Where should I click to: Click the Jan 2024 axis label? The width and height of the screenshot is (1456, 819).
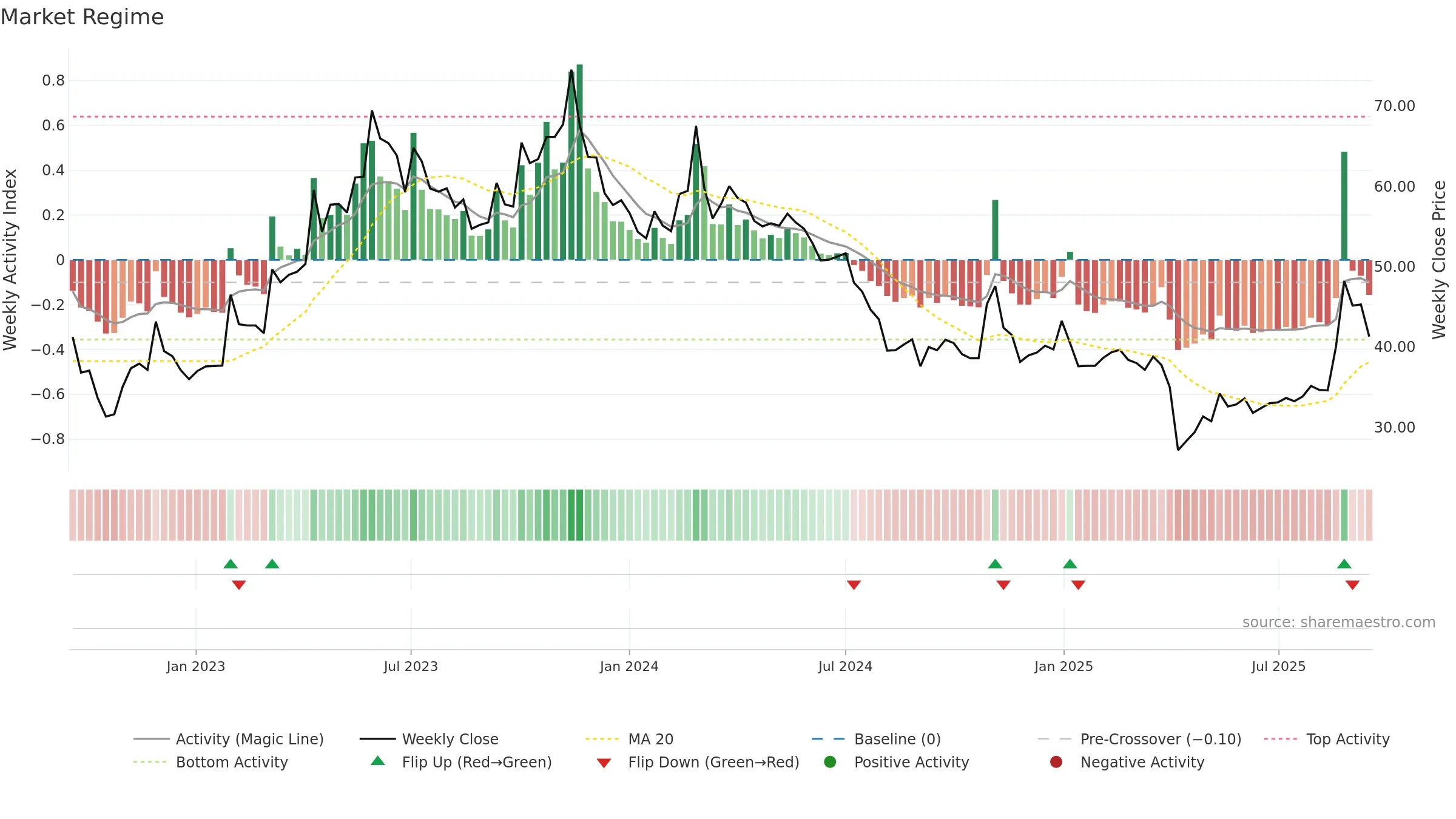629,666
